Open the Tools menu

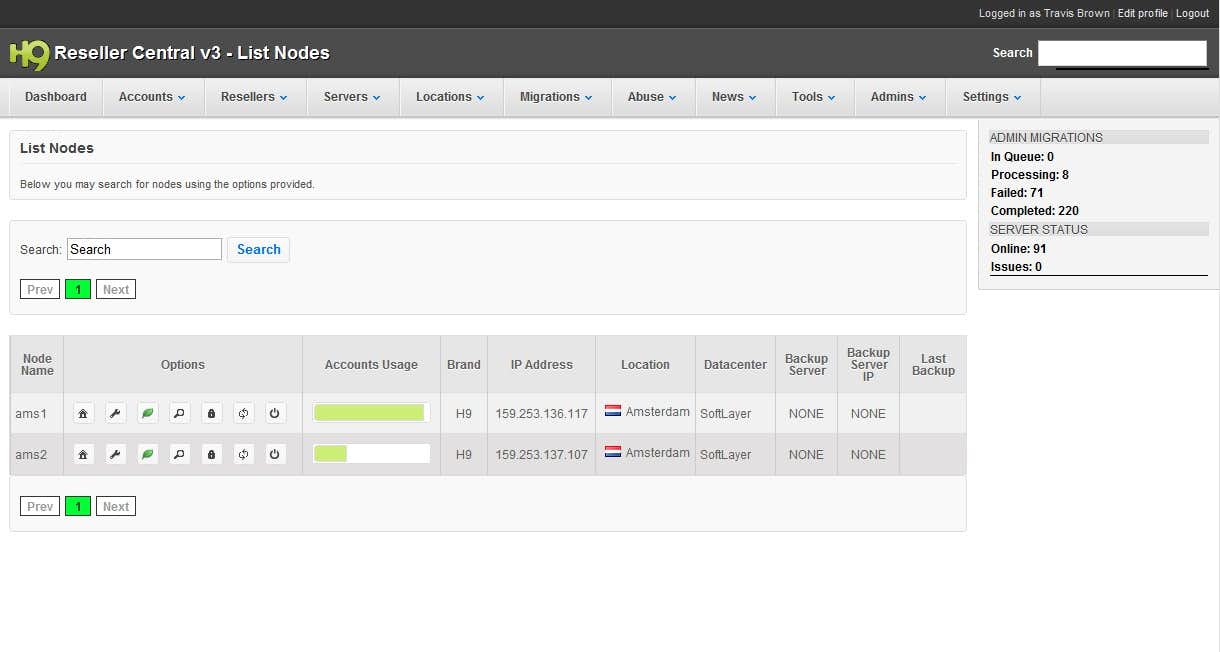coord(814,97)
